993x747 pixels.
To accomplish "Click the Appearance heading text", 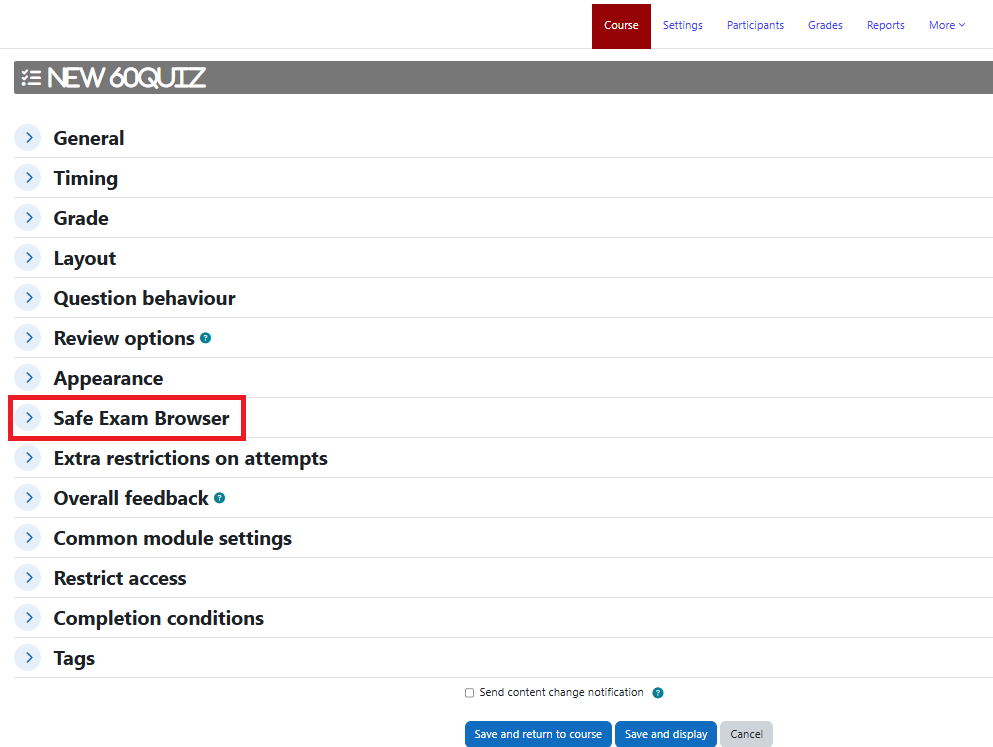I will pyautogui.click(x=108, y=379).
